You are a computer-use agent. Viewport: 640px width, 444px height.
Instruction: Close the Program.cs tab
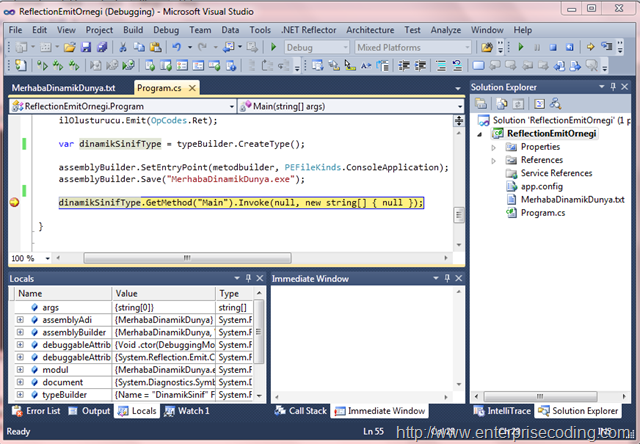tap(192, 88)
